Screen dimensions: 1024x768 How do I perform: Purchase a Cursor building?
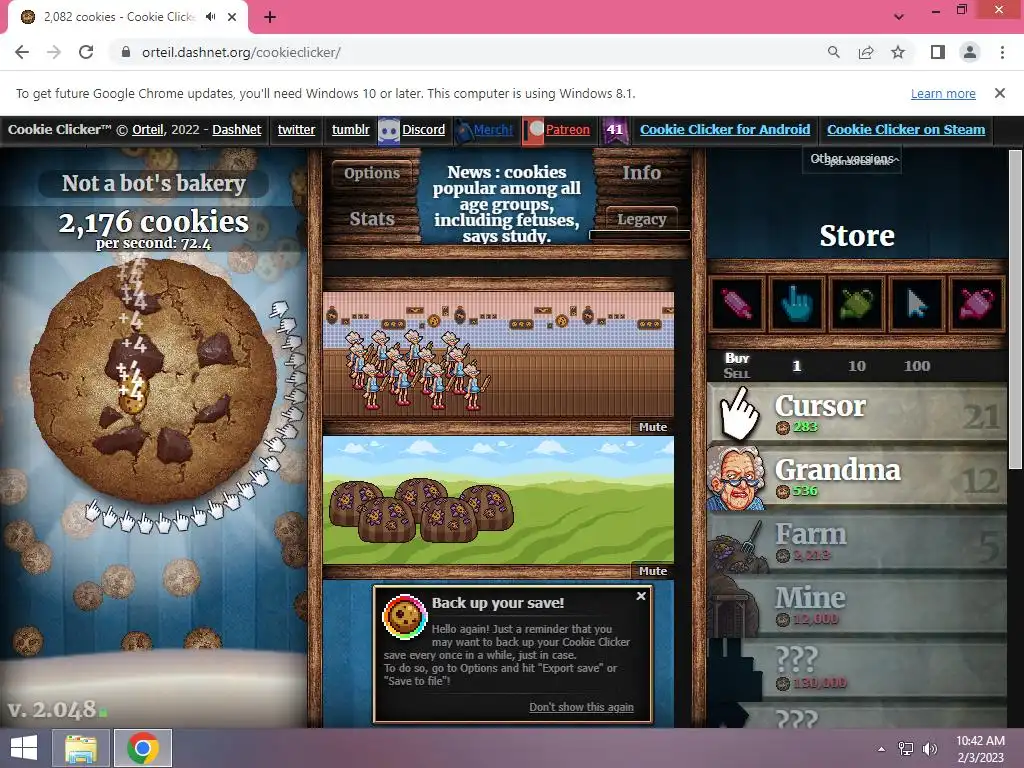click(x=857, y=414)
